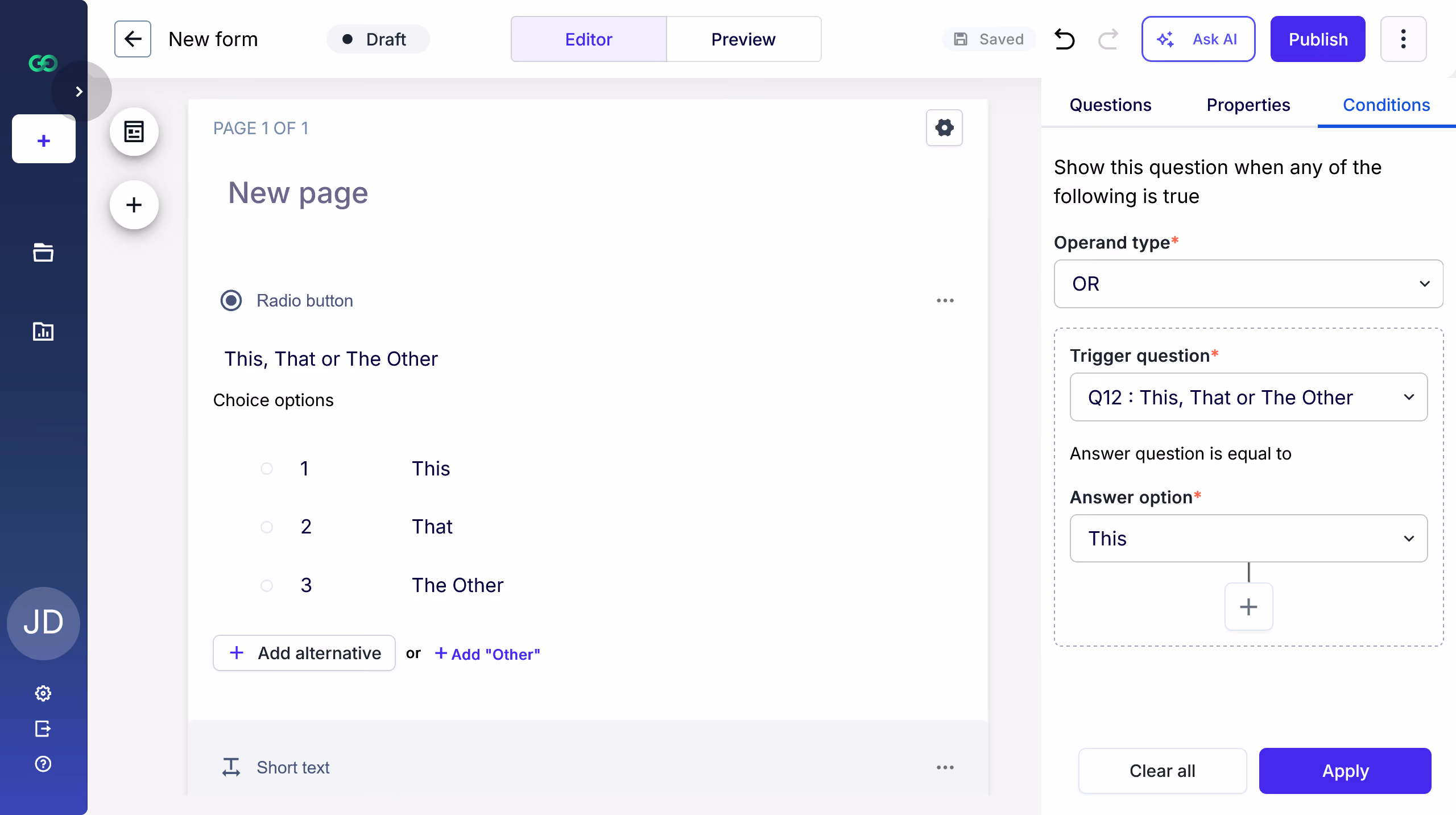This screenshot has height=815, width=1456.
Task: Click Clear all button
Action: (1163, 771)
